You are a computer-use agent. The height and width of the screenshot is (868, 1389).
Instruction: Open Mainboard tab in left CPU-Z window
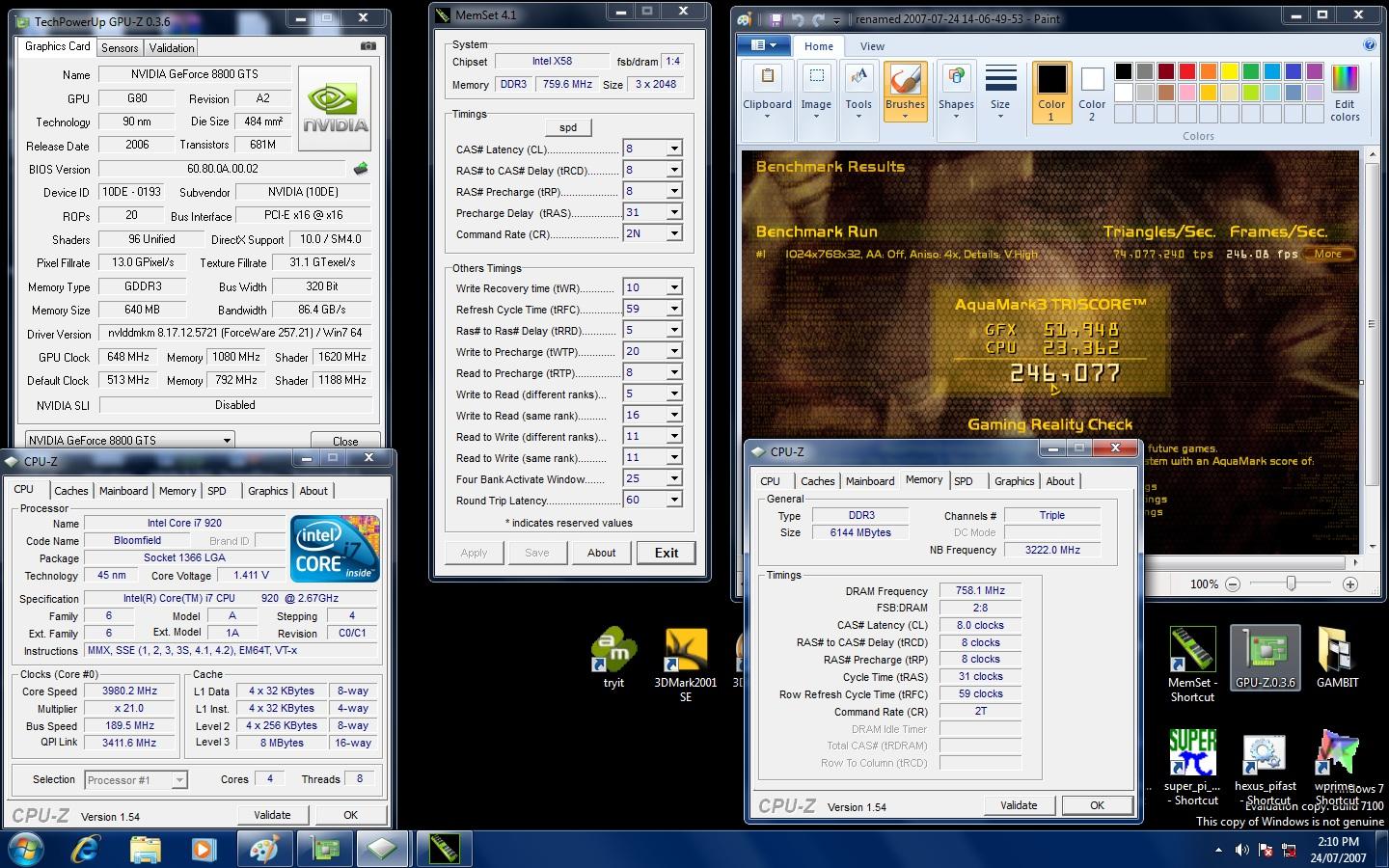point(123,491)
